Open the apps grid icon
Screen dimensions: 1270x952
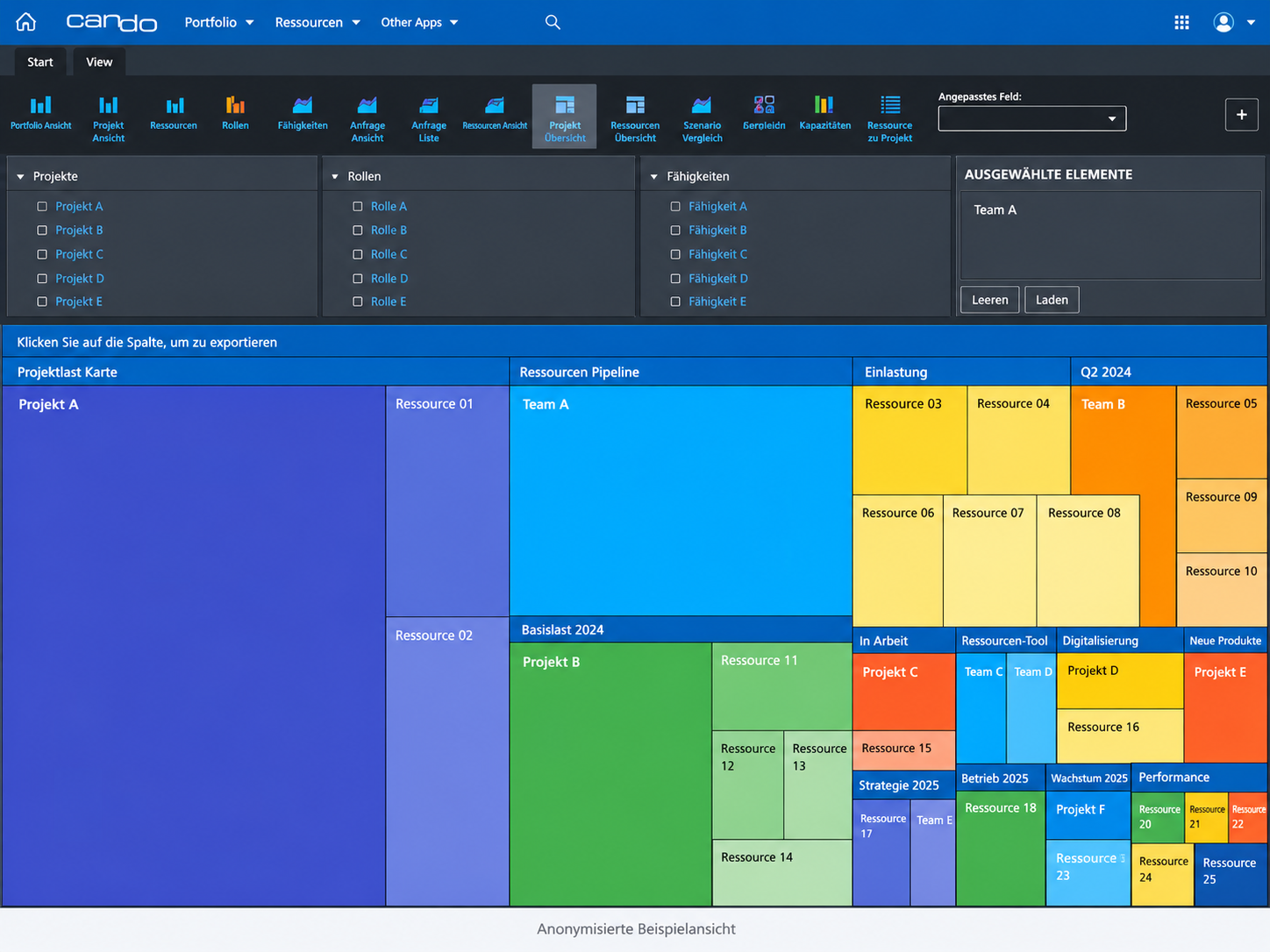tap(1181, 22)
